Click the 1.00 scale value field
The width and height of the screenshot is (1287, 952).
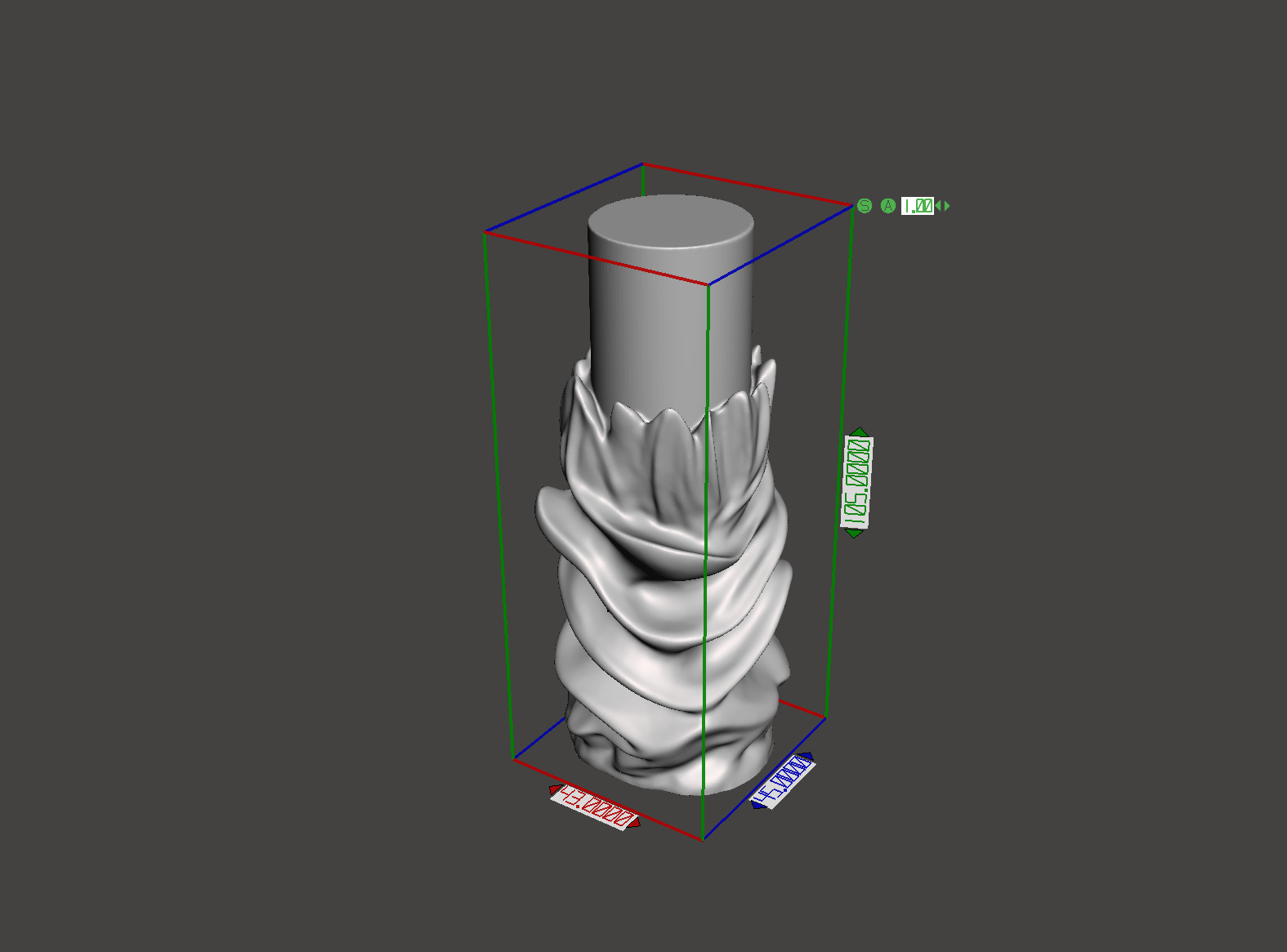pyautogui.click(x=918, y=206)
